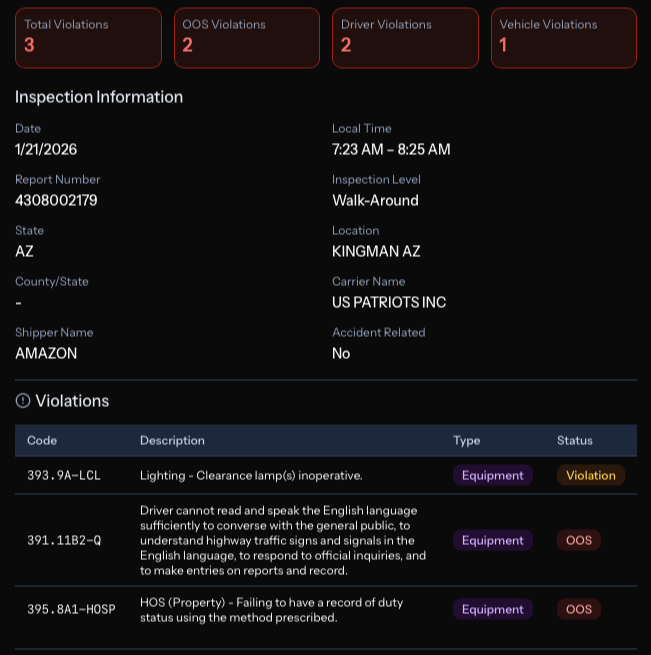Select violation code 395.8A1-HOSP
Image resolution: width=651 pixels, height=655 pixels.
pyautogui.click(x=71, y=609)
